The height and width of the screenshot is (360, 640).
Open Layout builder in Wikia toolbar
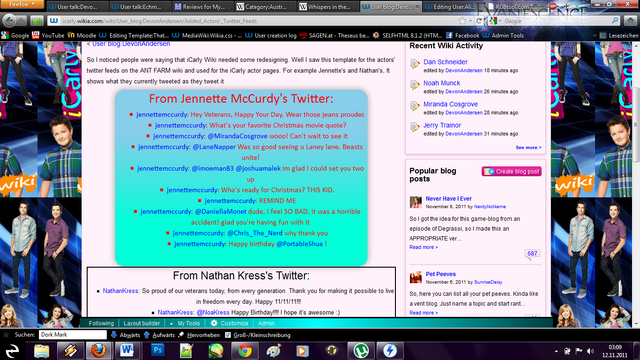click(x=142, y=323)
